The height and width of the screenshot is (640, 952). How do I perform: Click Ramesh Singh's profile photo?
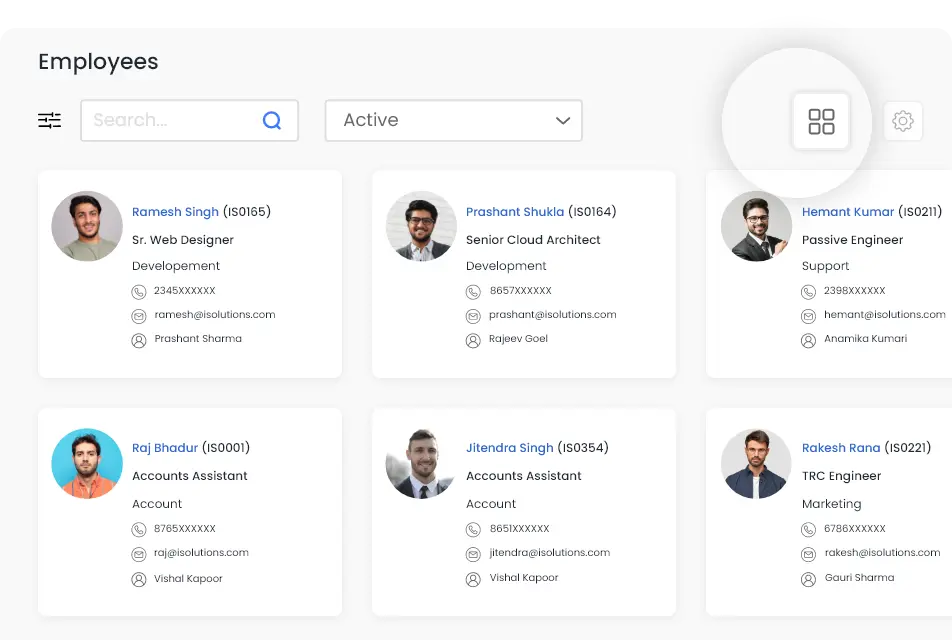87,226
